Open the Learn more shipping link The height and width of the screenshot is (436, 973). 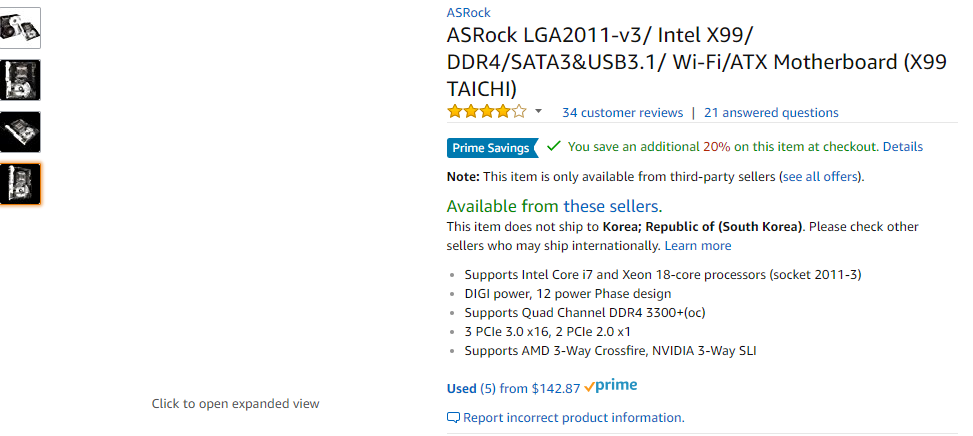click(698, 246)
